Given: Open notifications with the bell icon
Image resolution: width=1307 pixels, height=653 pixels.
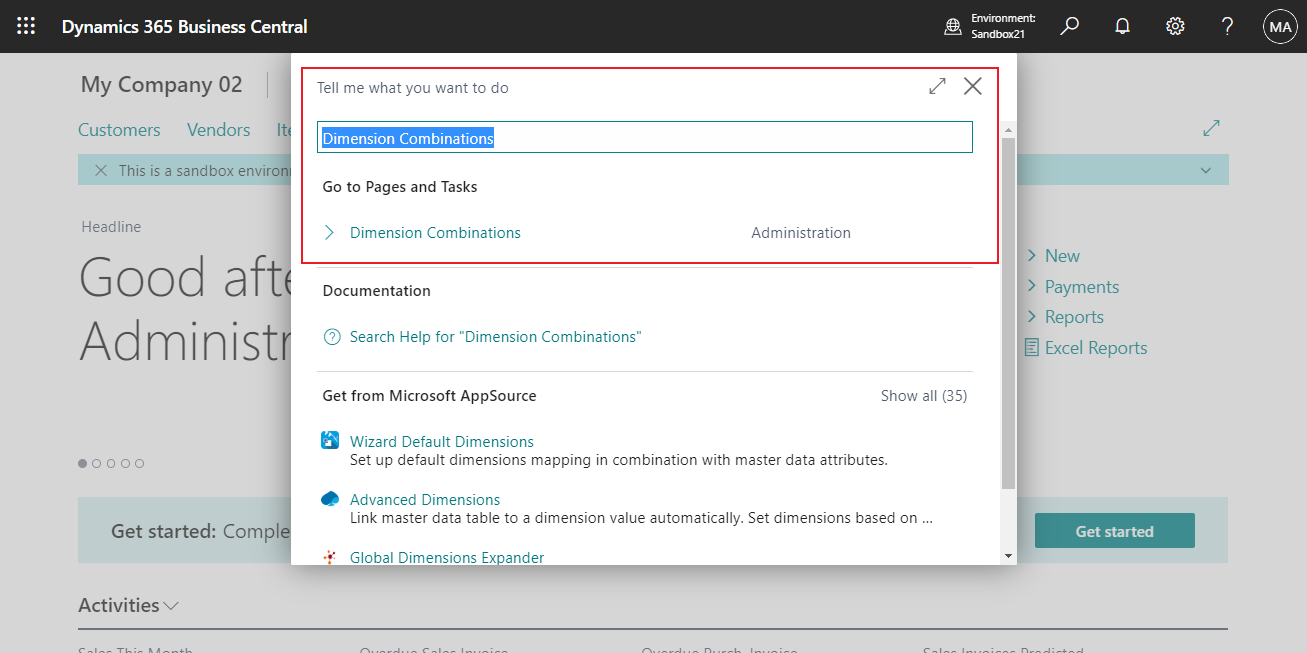Looking at the screenshot, I should pos(1122,26).
